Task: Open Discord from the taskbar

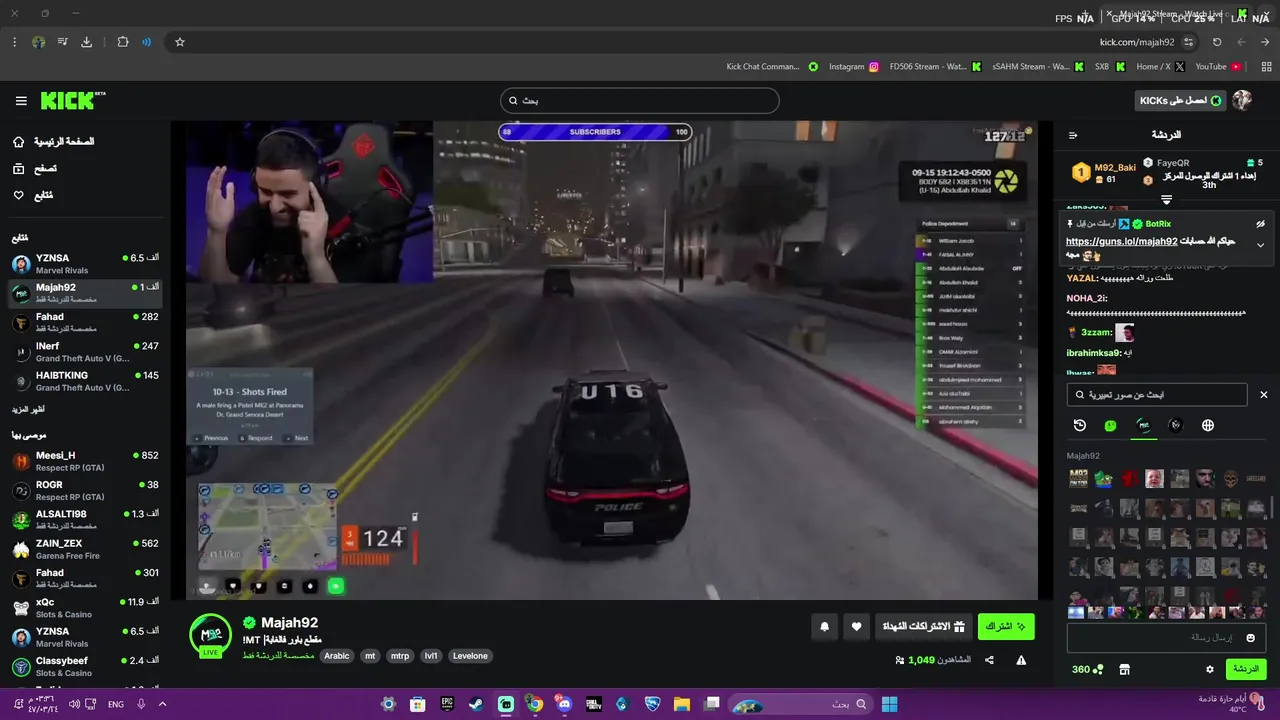Action: [x=564, y=704]
